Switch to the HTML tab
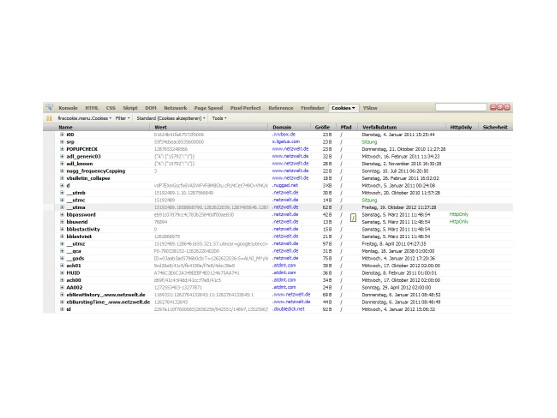Screen dimensions: 557x418 coord(92,108)
